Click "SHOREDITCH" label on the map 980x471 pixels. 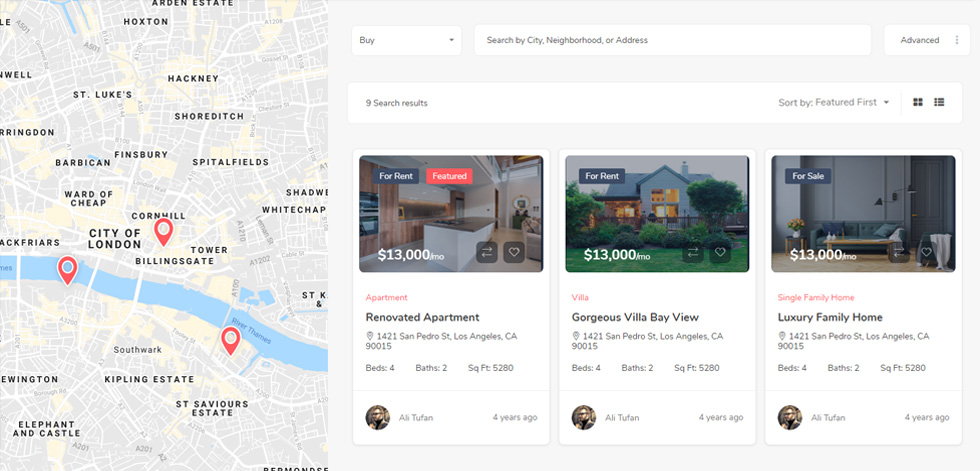point(209,116)
